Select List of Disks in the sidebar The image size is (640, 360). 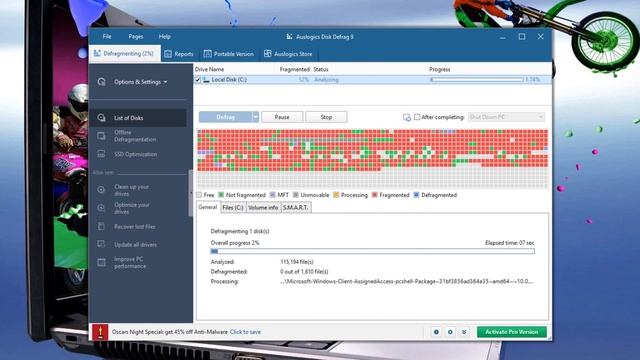click(x=138, y=118)
